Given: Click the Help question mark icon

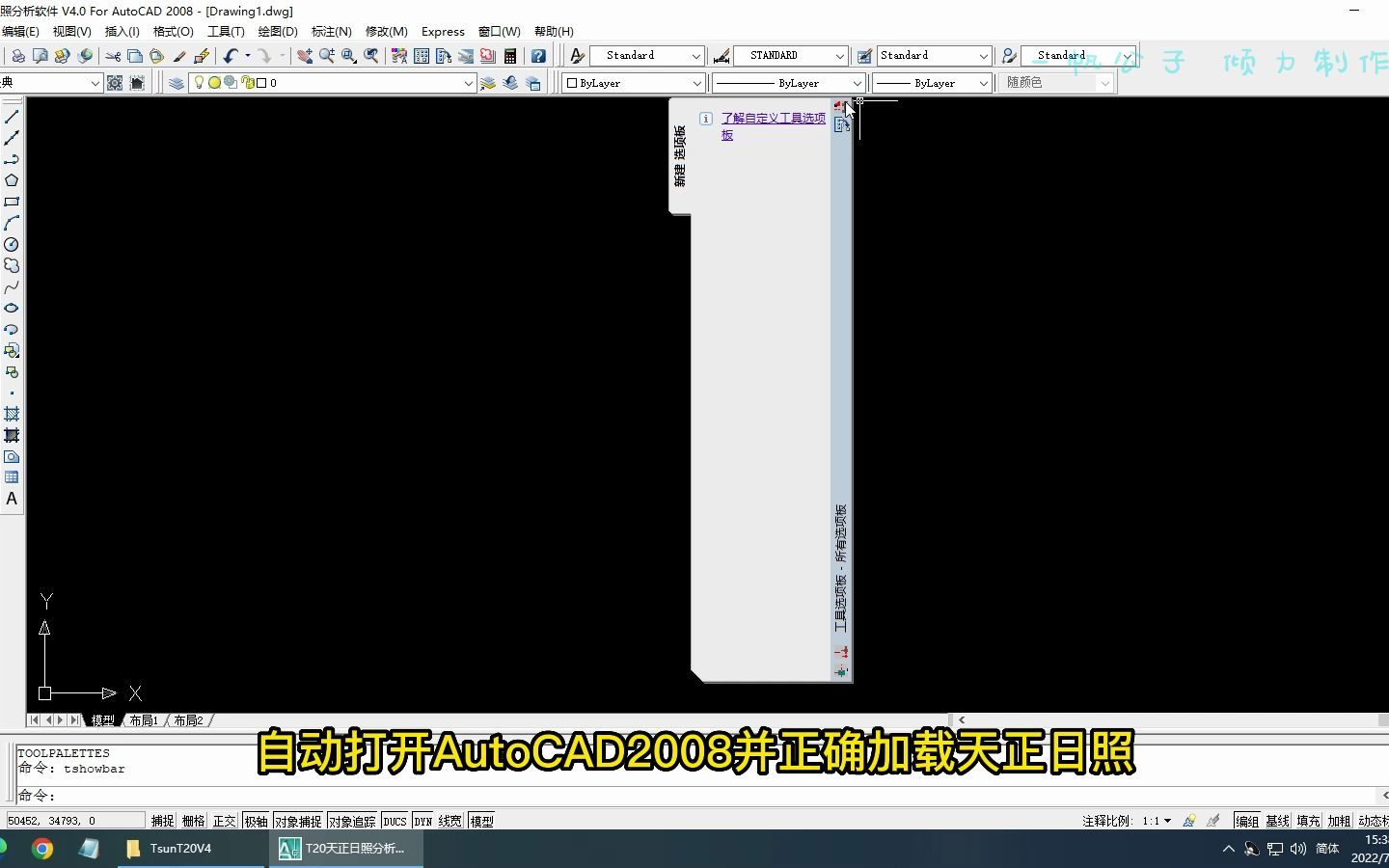Looking at the screenshot, I should point(538,56).
